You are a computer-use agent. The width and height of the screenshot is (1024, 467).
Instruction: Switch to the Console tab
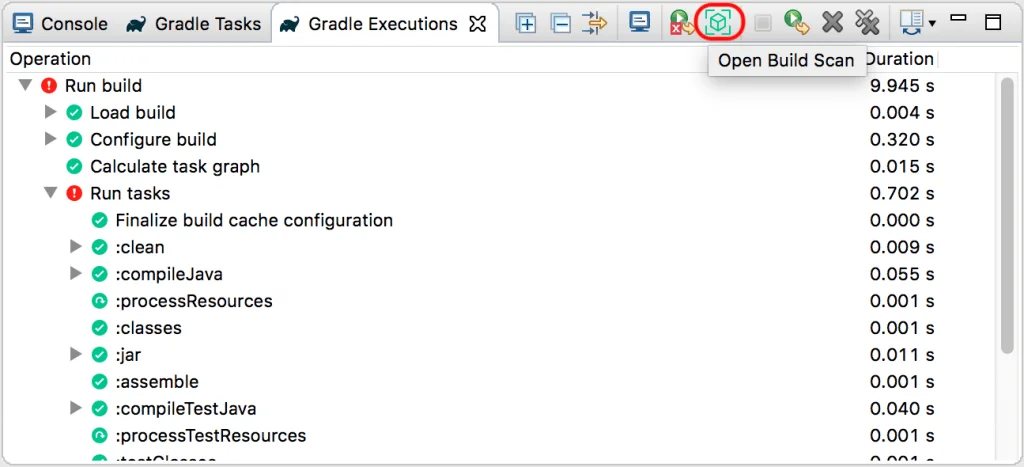coord(62,23)
